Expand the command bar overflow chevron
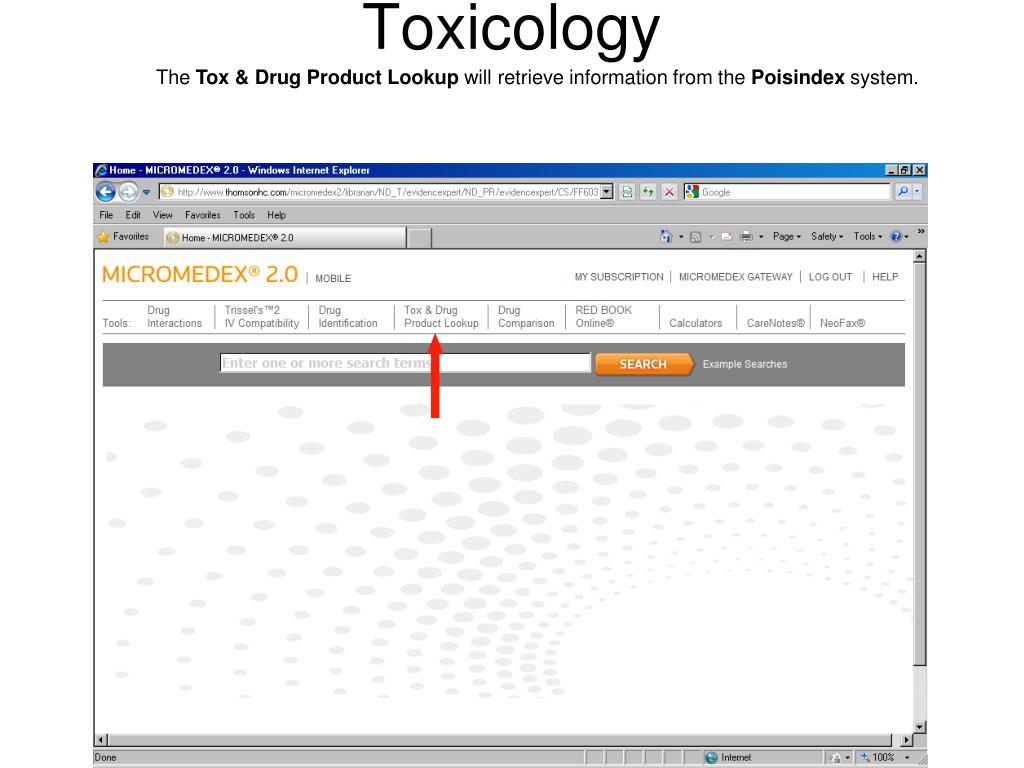 pos(921,231)
